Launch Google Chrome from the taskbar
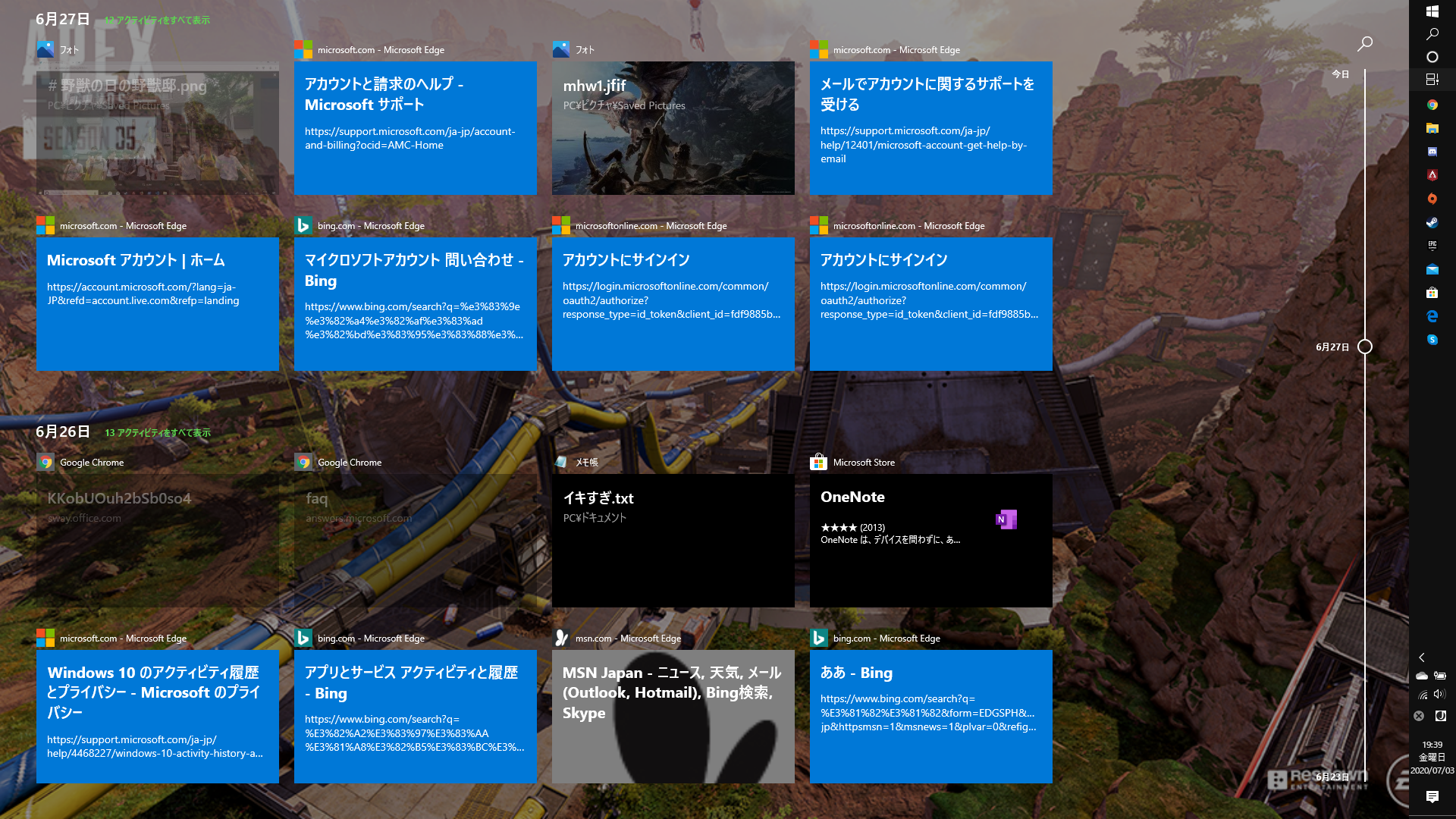This screenshot has width=1456, height=819. (1432, 105)
